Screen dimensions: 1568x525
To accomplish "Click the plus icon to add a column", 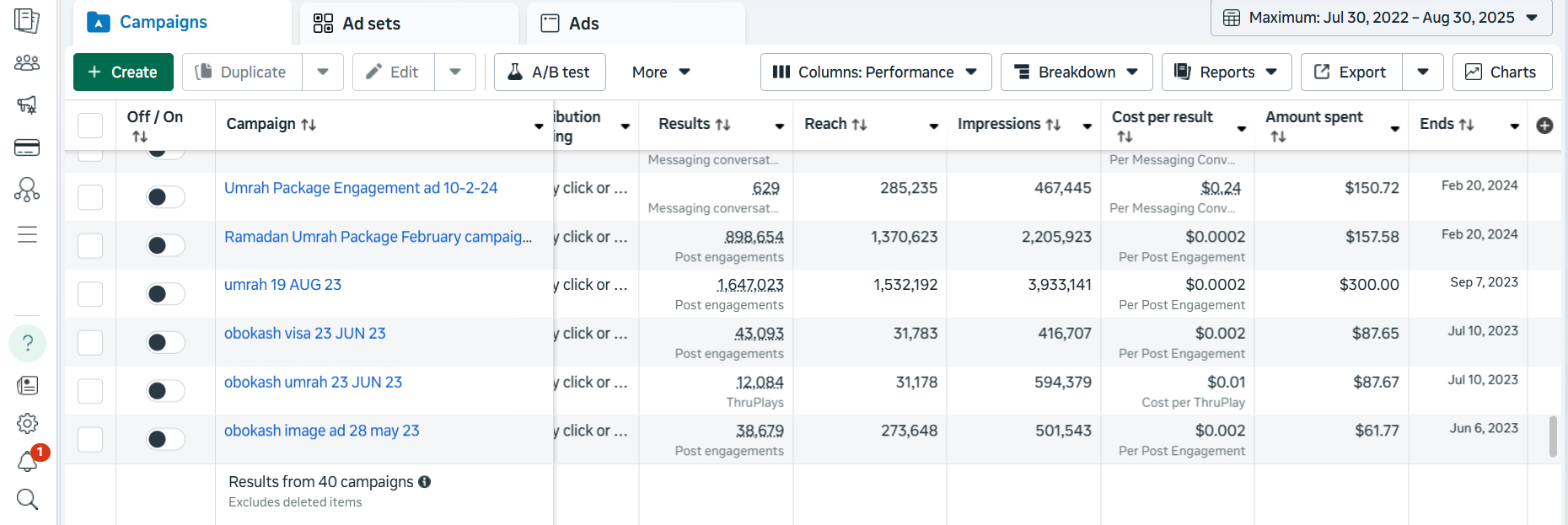I will pos(1544,126).
